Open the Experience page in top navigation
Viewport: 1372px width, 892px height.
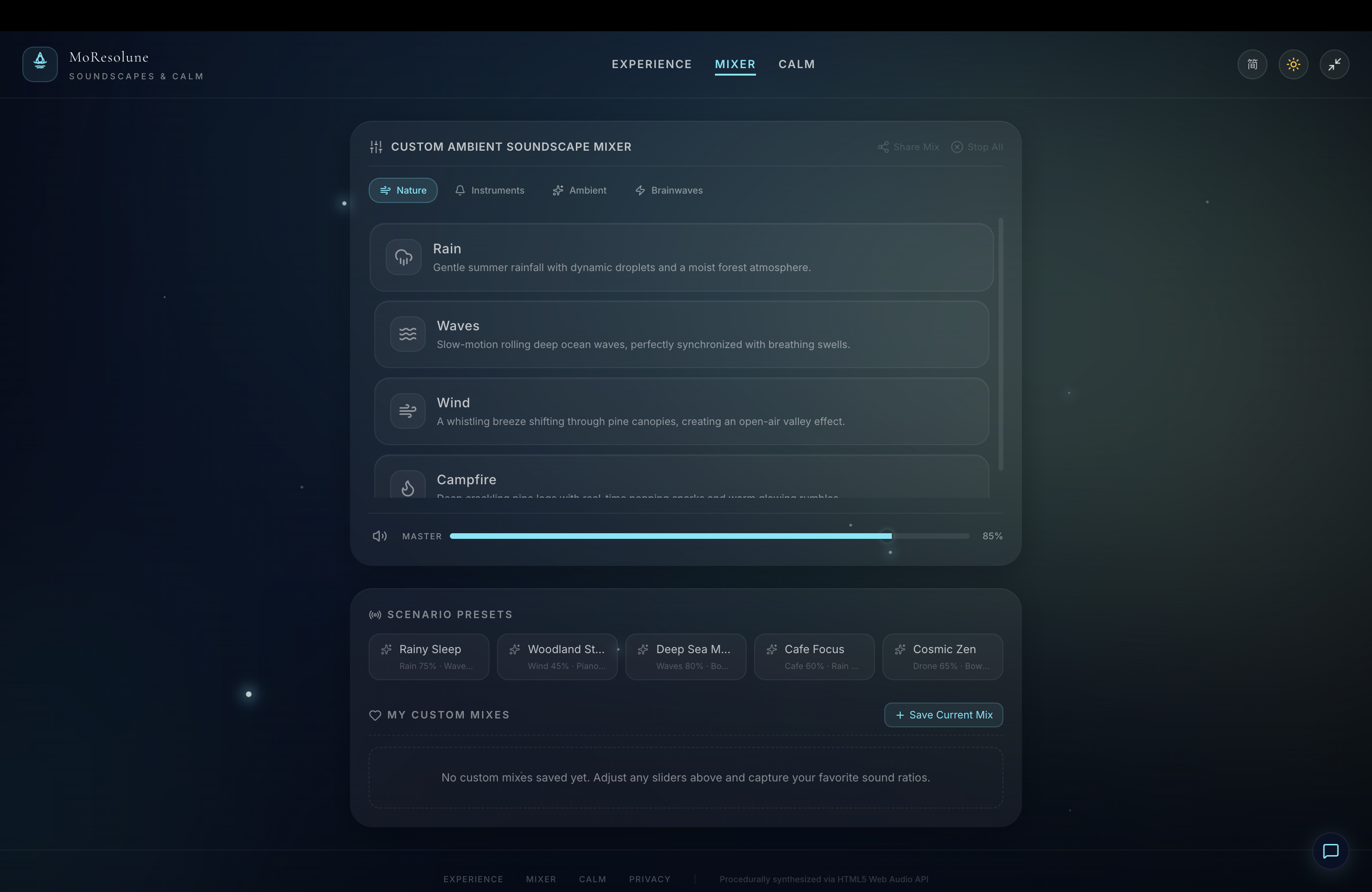(x=651, y=64)
